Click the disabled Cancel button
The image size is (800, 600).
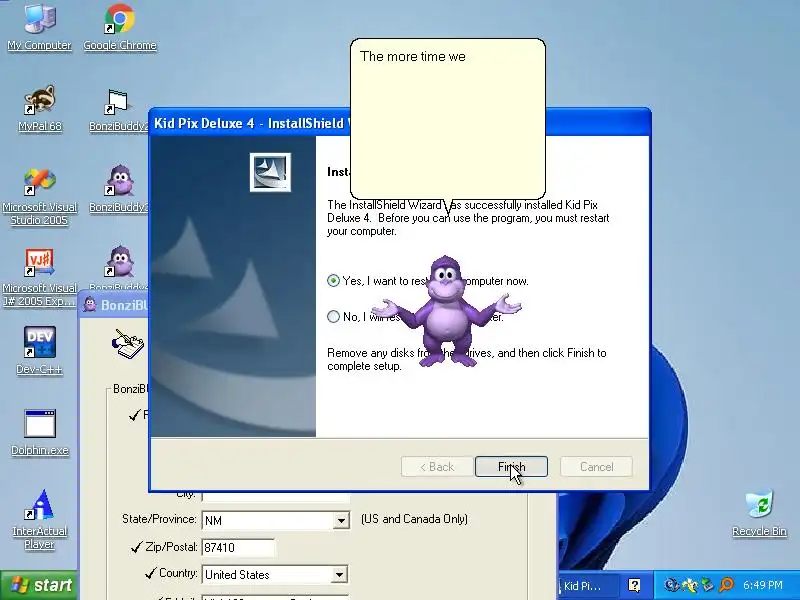[596, 467]
